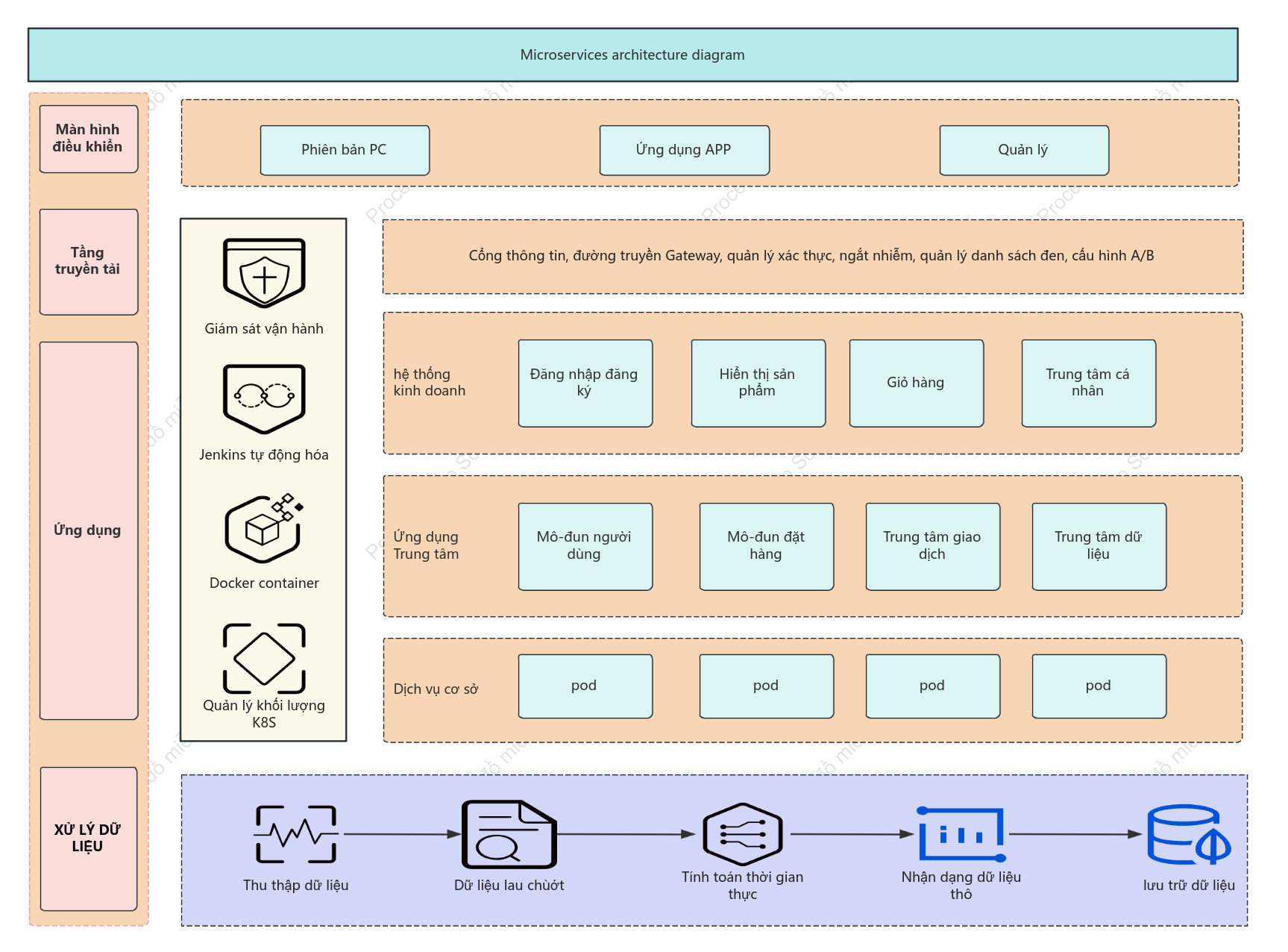
Task: Select the Gateway description text block
Action: click(813, 257)
